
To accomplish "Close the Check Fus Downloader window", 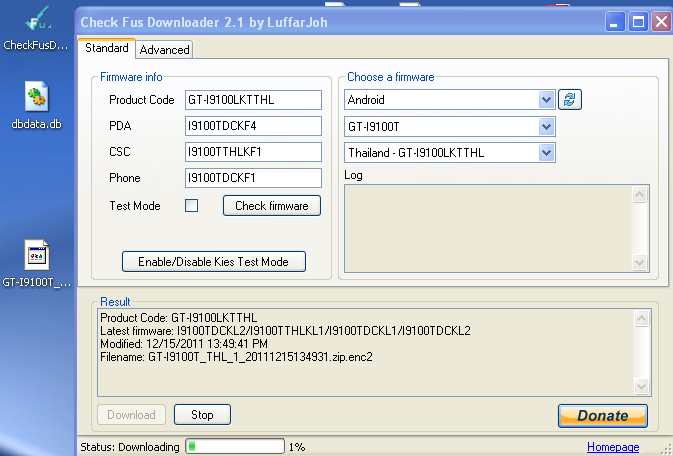I will point(661,21).
